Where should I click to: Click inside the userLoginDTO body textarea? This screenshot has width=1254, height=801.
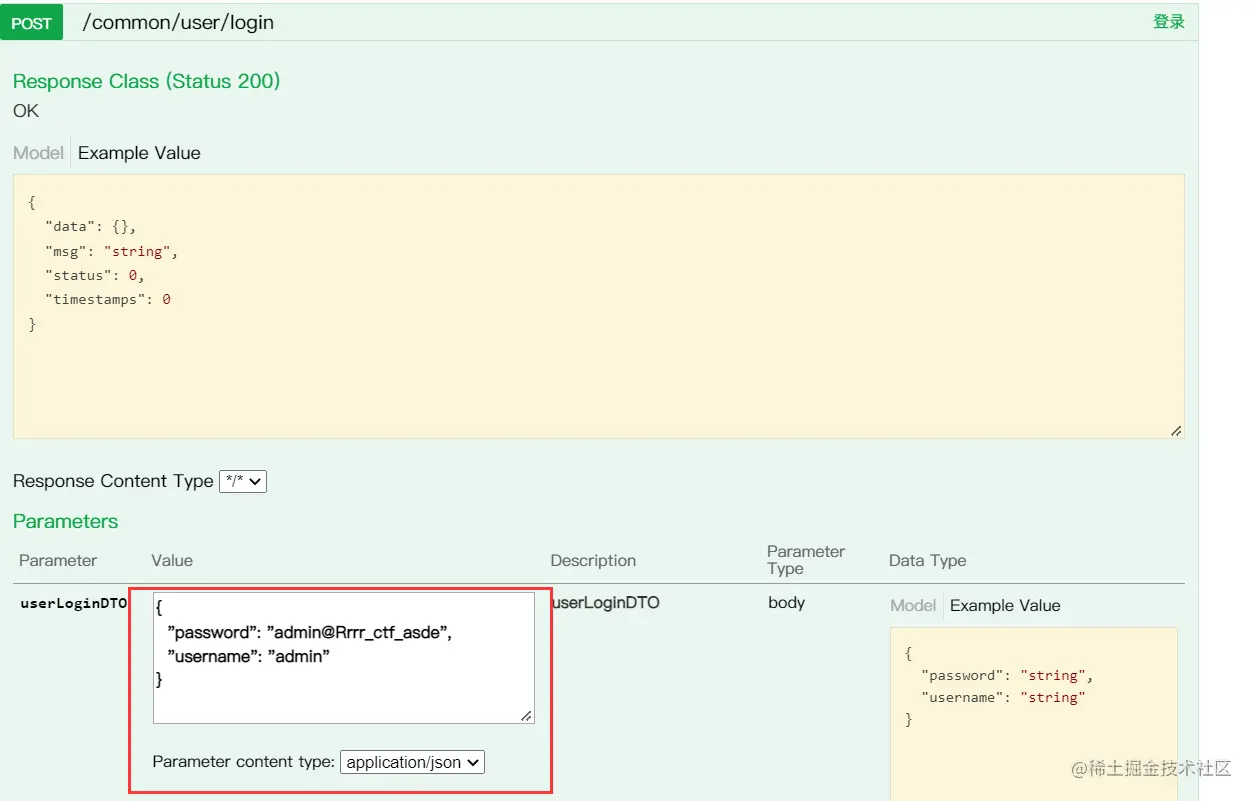pos(344,658)
